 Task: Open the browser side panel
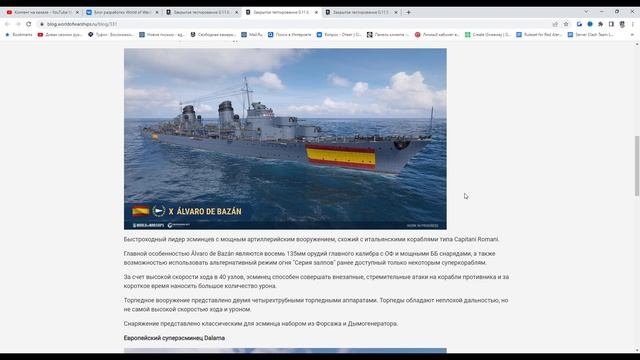(611, 24)
